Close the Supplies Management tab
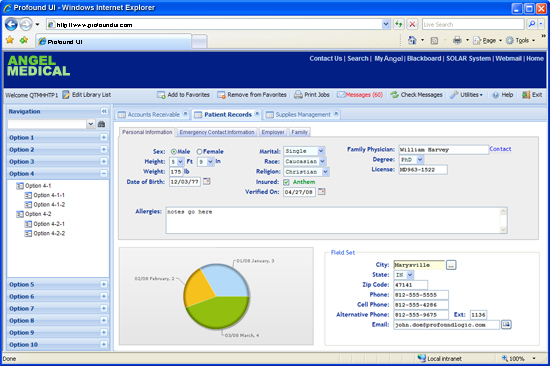Image resolution: width=550 pixels, height=366 pixels. [x=336, y=113]
